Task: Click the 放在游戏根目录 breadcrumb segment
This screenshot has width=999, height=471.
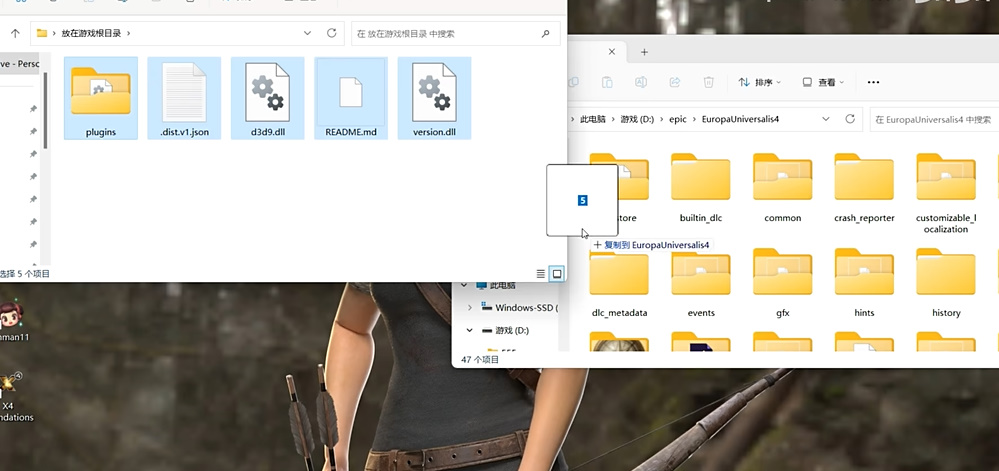Action: pos(91,33)
